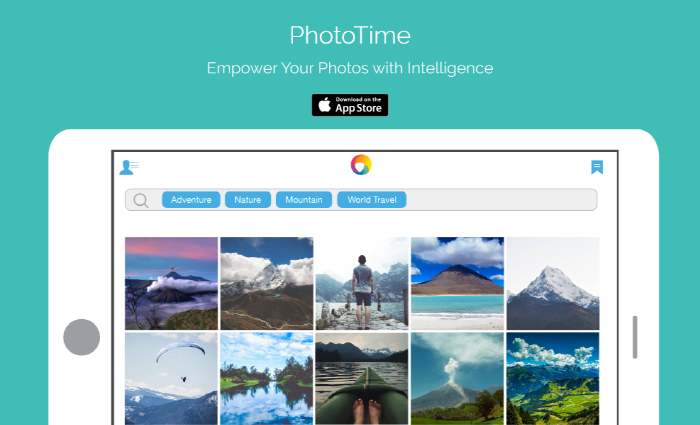Select the World Travel tag

click(372, 200)
